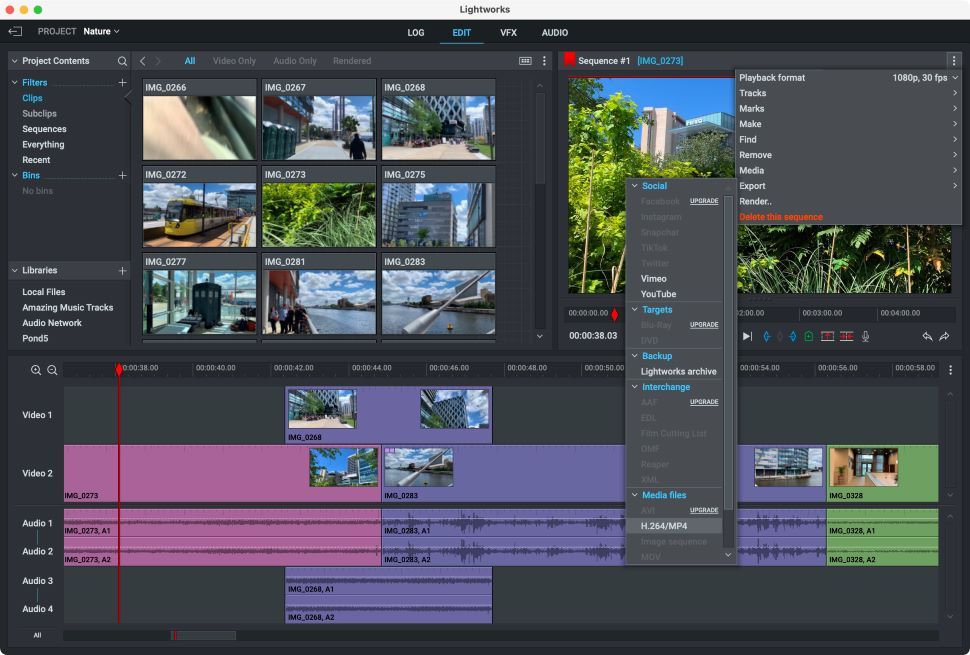Switch to the VFX tab
The image size is (970, 655).
509,32
